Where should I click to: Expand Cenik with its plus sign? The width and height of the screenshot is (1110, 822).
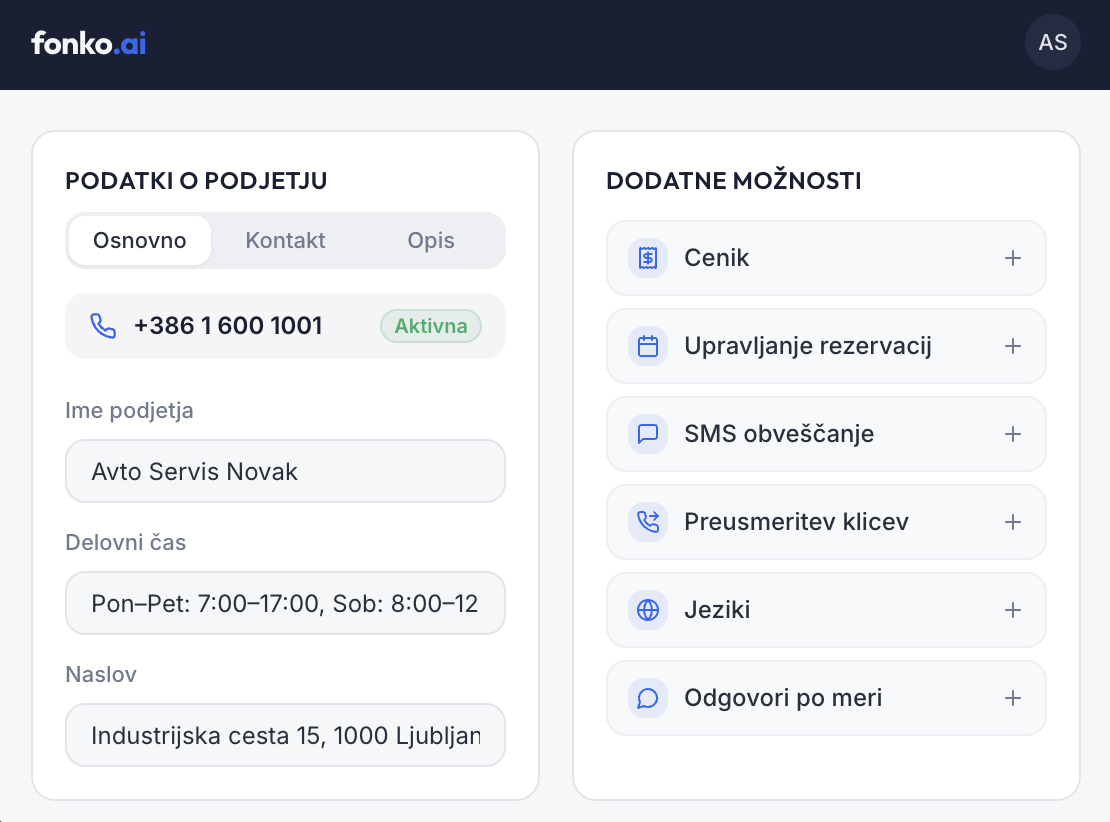pyautogui.click(x=1013, y=258)
